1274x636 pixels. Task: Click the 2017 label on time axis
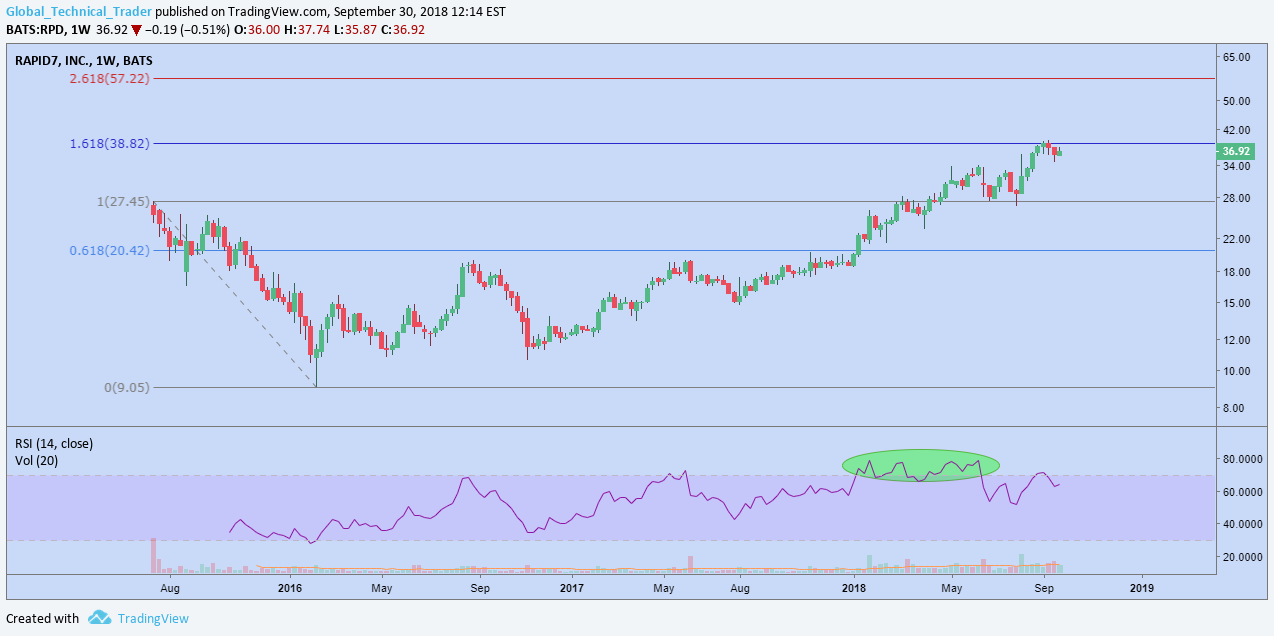(572, 588)
